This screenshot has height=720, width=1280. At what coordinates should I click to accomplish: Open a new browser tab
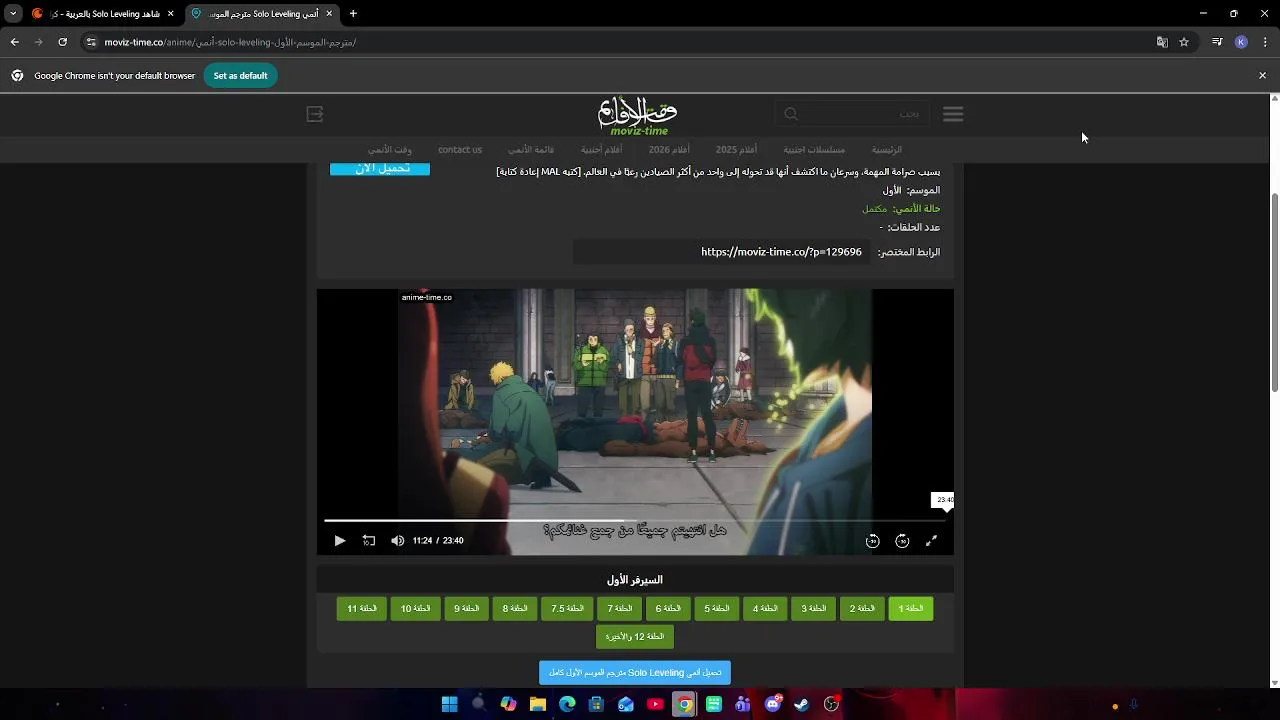tap(353, 14)
